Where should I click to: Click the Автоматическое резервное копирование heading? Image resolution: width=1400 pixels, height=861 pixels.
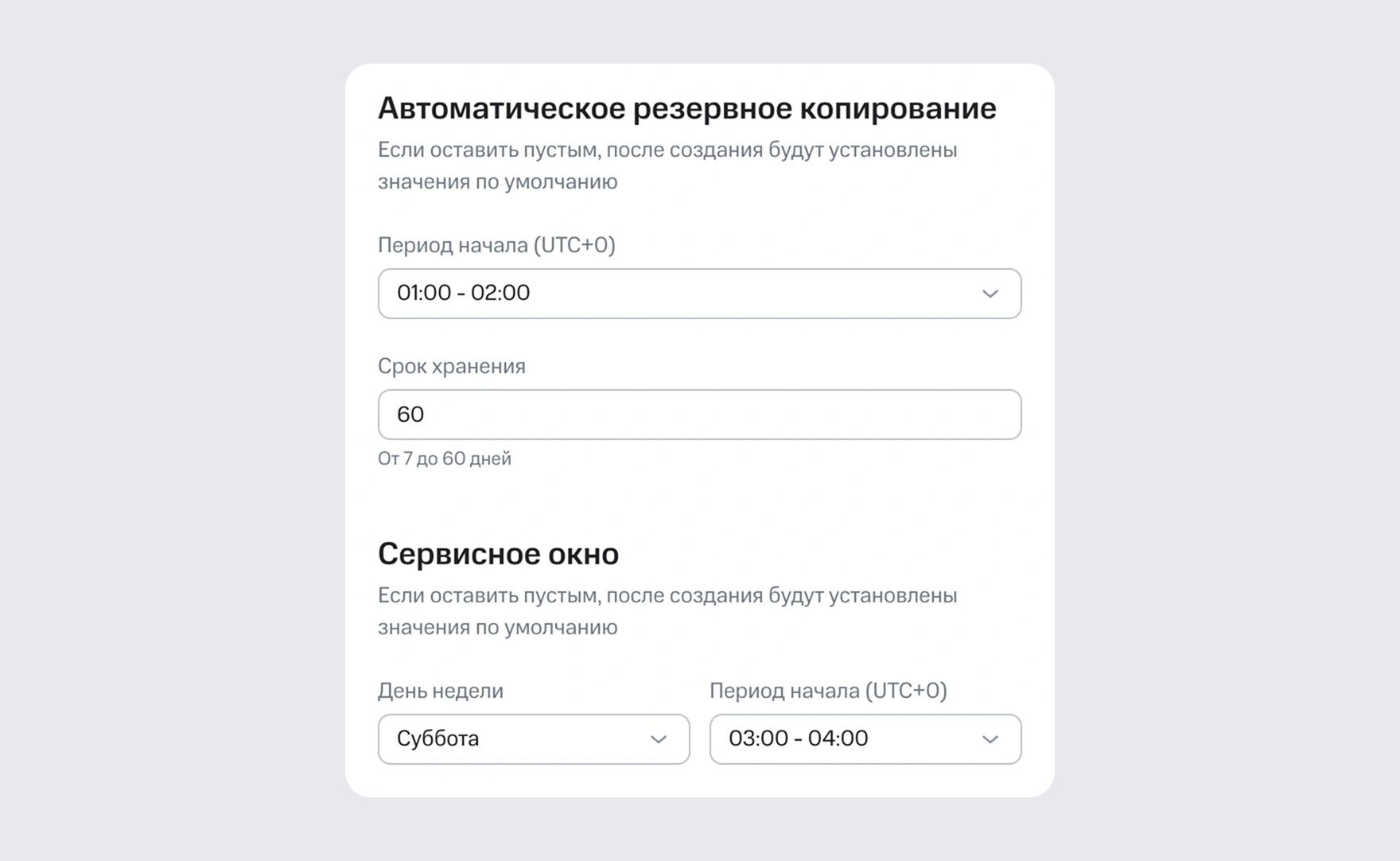(x=688, y=107)
